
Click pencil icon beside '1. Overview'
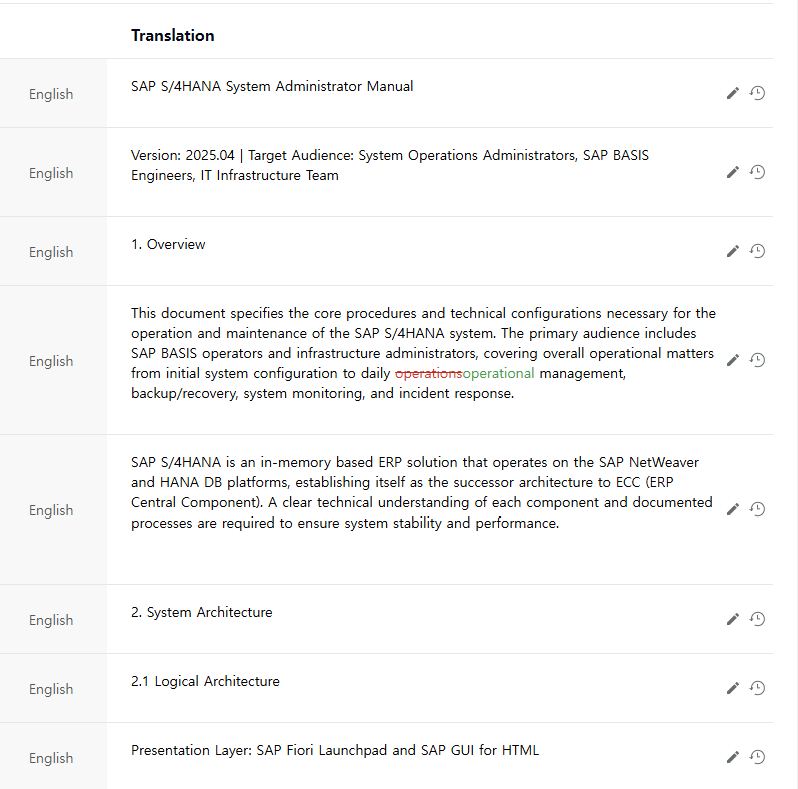pyautogui.click(x=732, y=251)
